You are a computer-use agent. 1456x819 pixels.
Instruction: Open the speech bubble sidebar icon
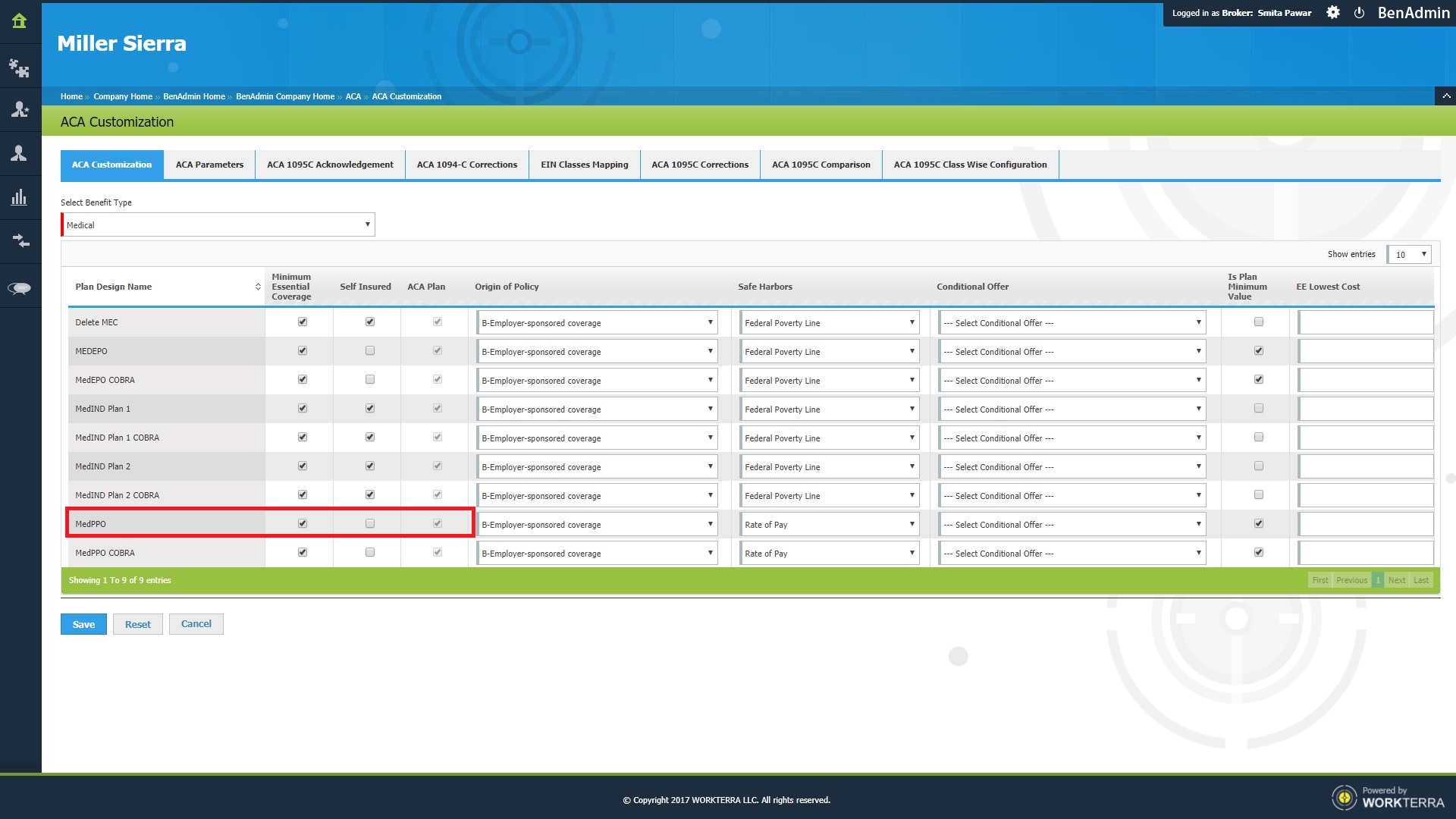[20, 288]
